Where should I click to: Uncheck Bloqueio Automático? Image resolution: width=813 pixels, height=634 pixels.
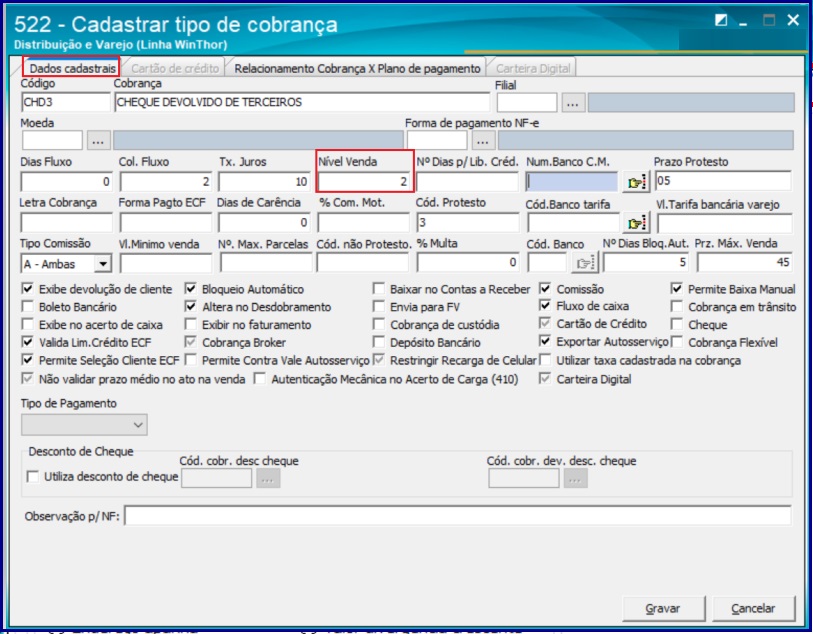point(191,289)
